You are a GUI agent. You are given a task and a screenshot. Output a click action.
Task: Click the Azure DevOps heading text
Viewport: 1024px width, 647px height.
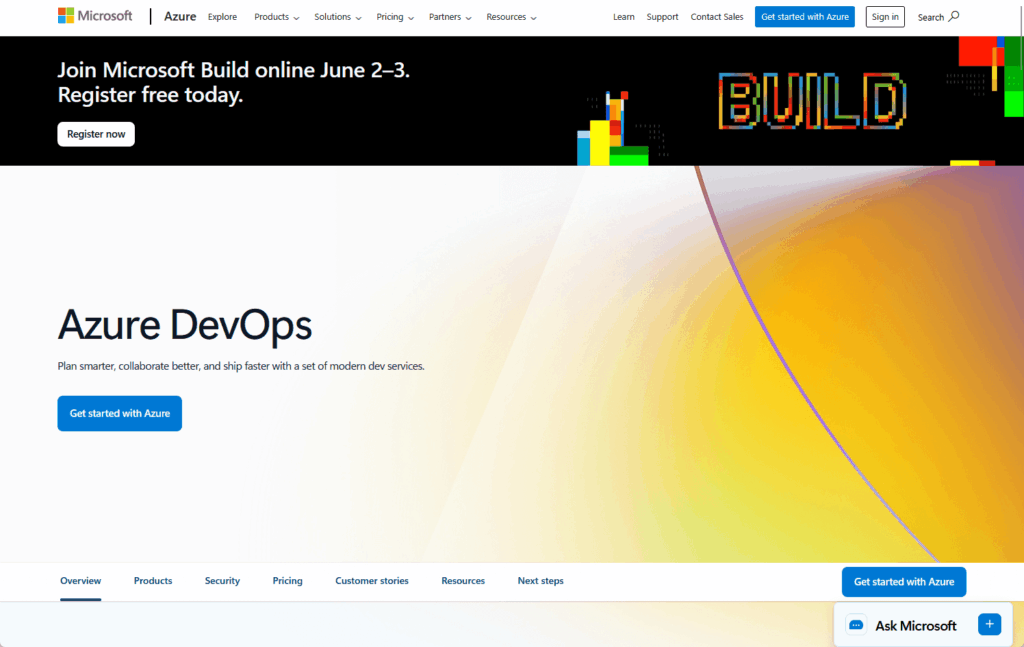185,324
